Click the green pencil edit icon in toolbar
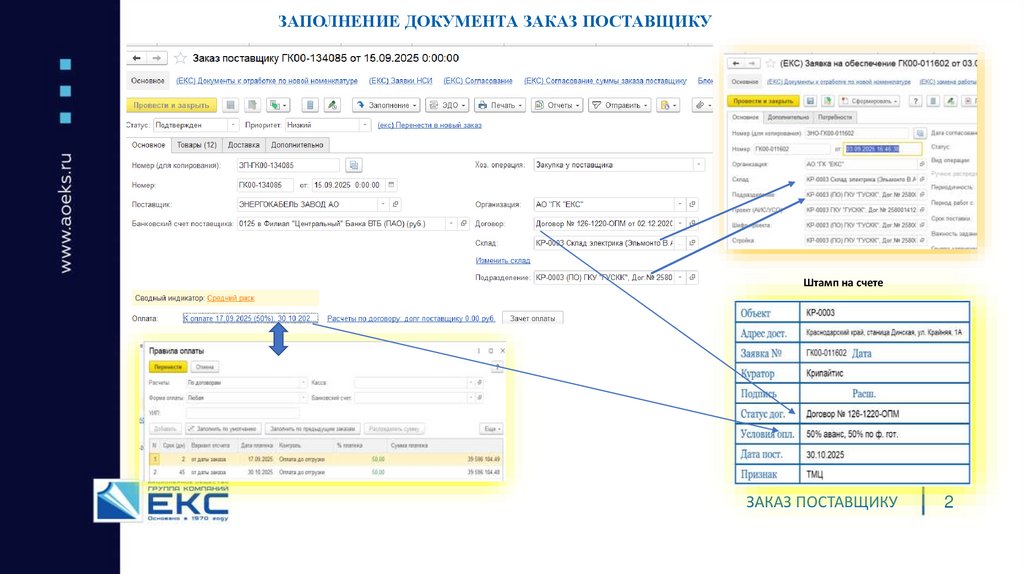Image resolution: width=1024 pixels, height=574 pixels. click(x=332, y=105)
